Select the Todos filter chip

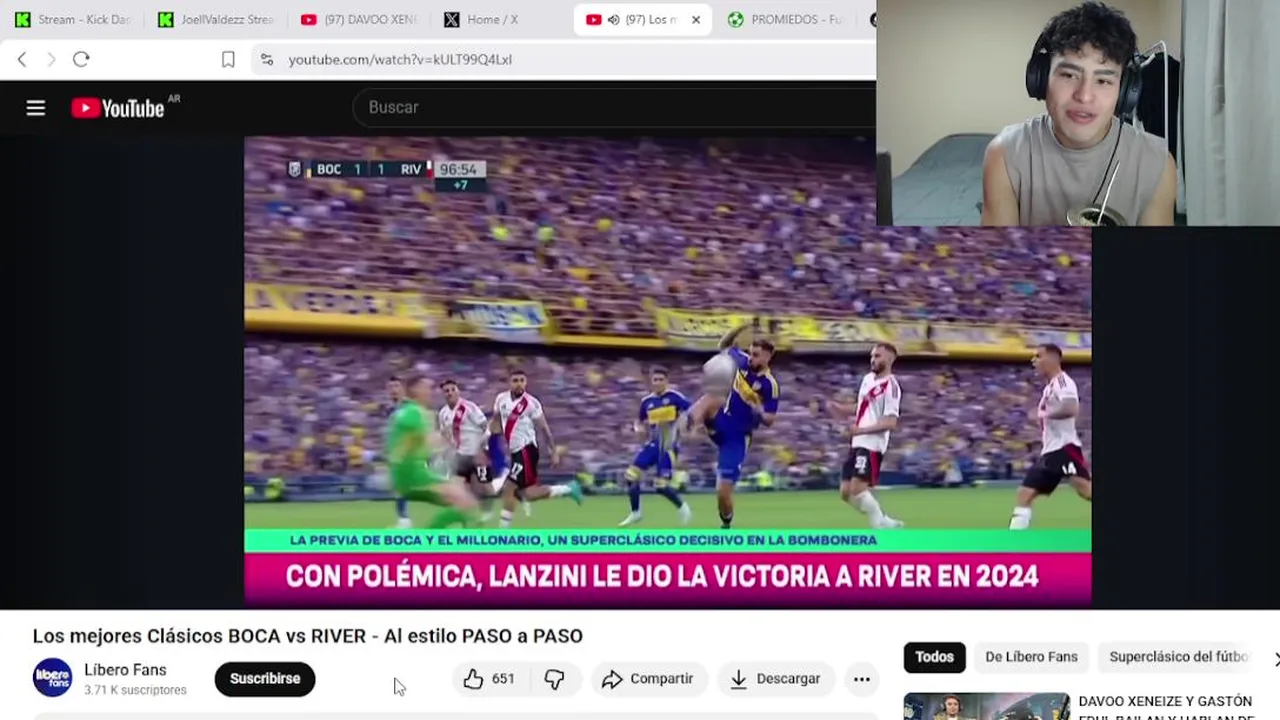[x=934, y=657]
